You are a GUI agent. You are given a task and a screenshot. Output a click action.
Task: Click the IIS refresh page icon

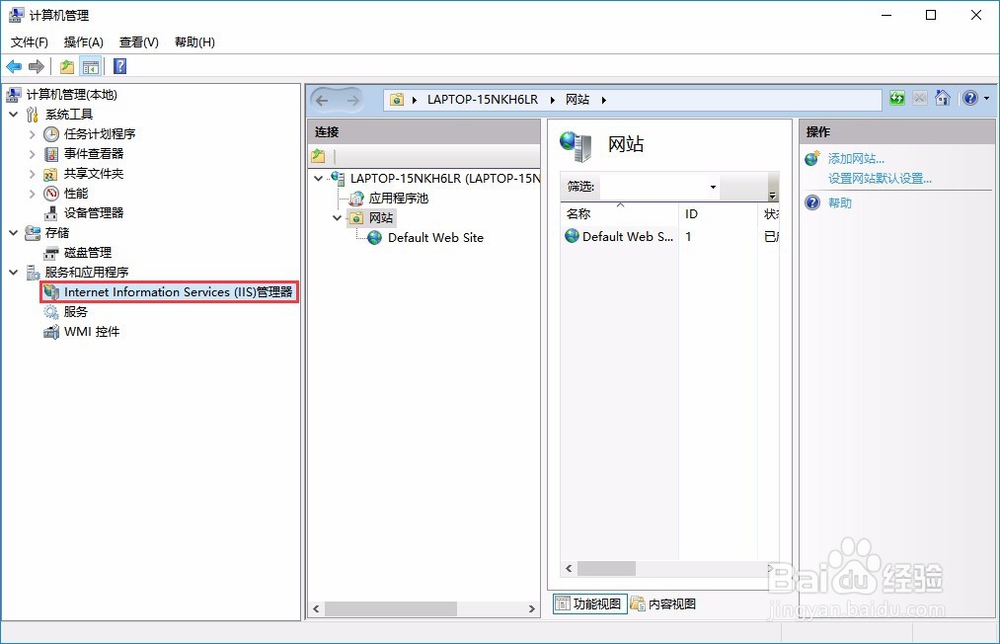(897, 98)
